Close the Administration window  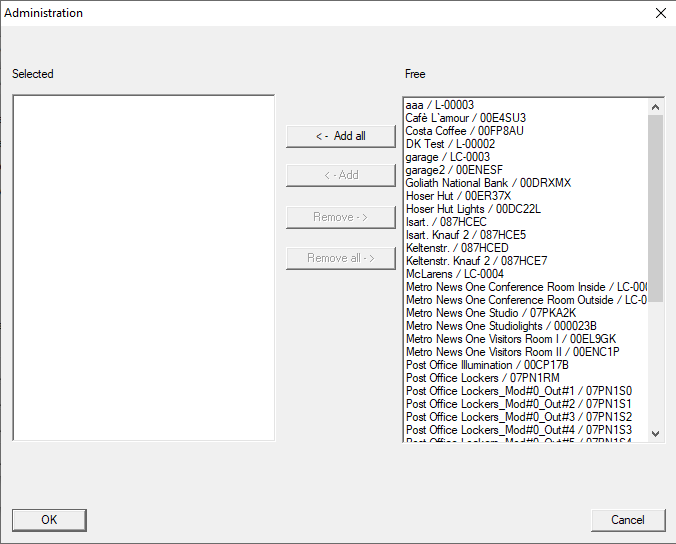point(660,13)
